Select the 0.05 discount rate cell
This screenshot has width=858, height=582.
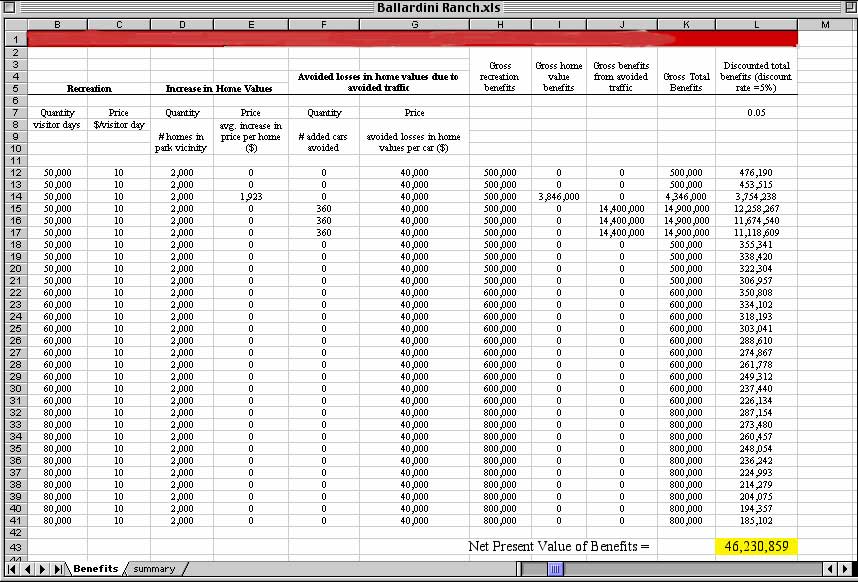(756, 113)
